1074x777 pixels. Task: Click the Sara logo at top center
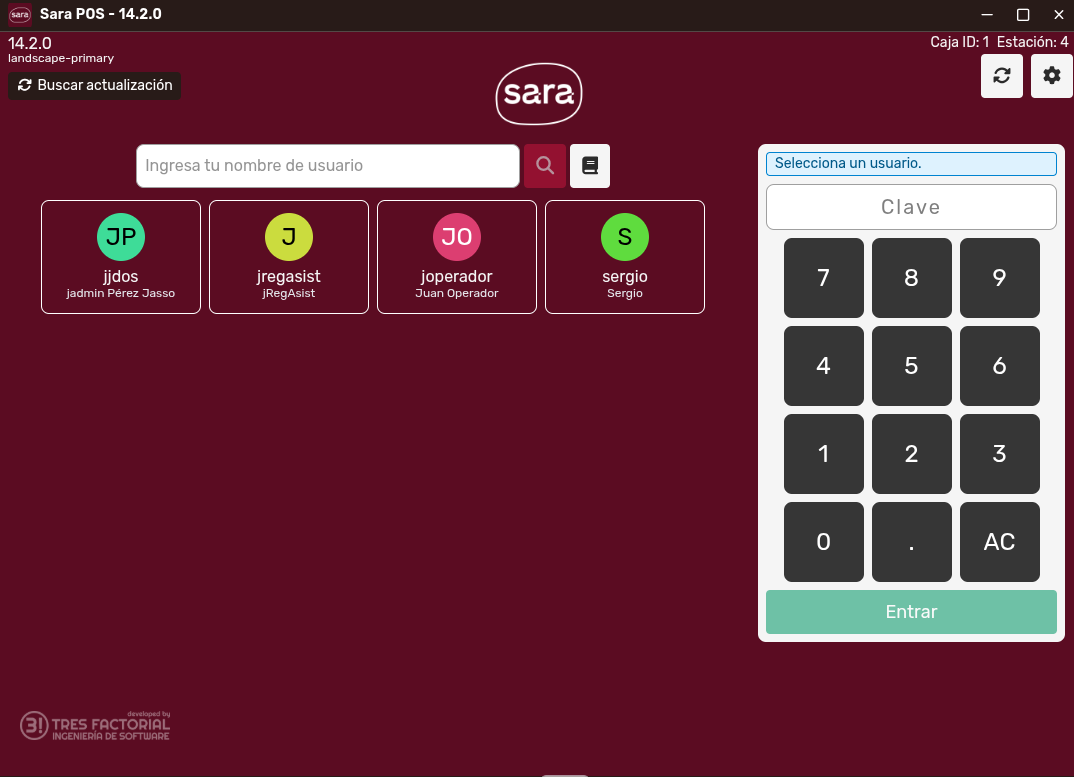[539, 94]
